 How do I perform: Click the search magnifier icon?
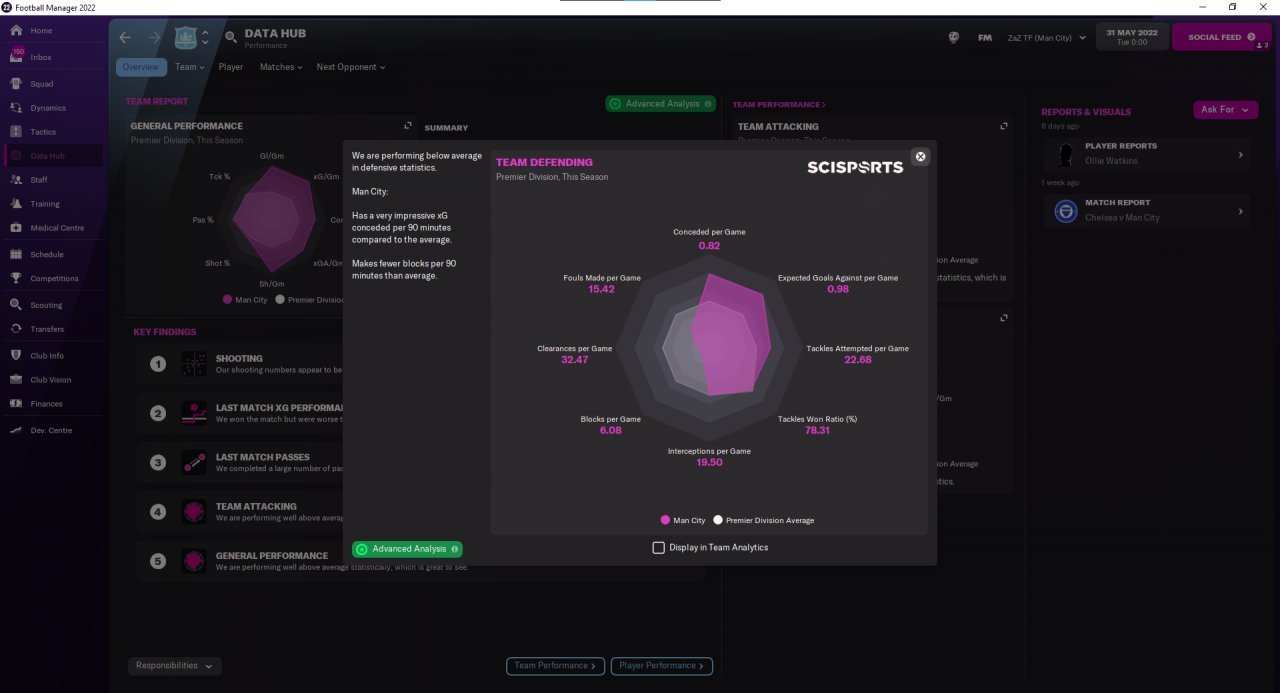pos(231,37)
